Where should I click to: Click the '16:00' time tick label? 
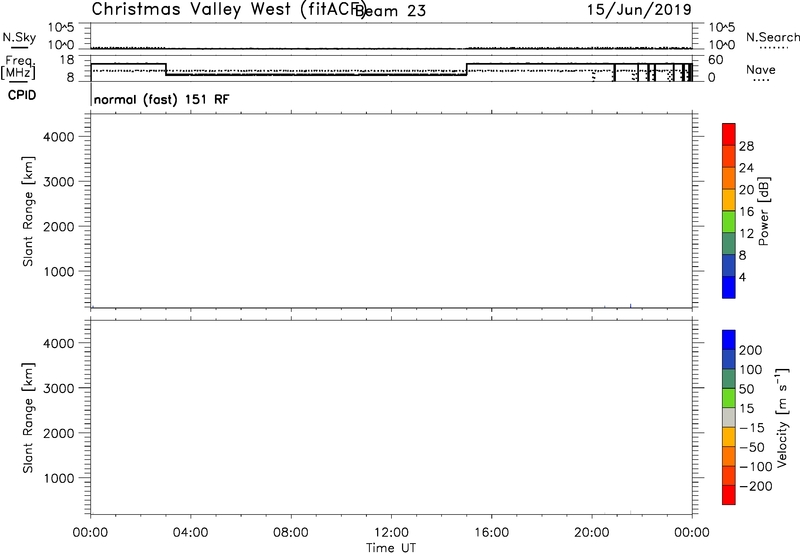[x=491, y=533]
